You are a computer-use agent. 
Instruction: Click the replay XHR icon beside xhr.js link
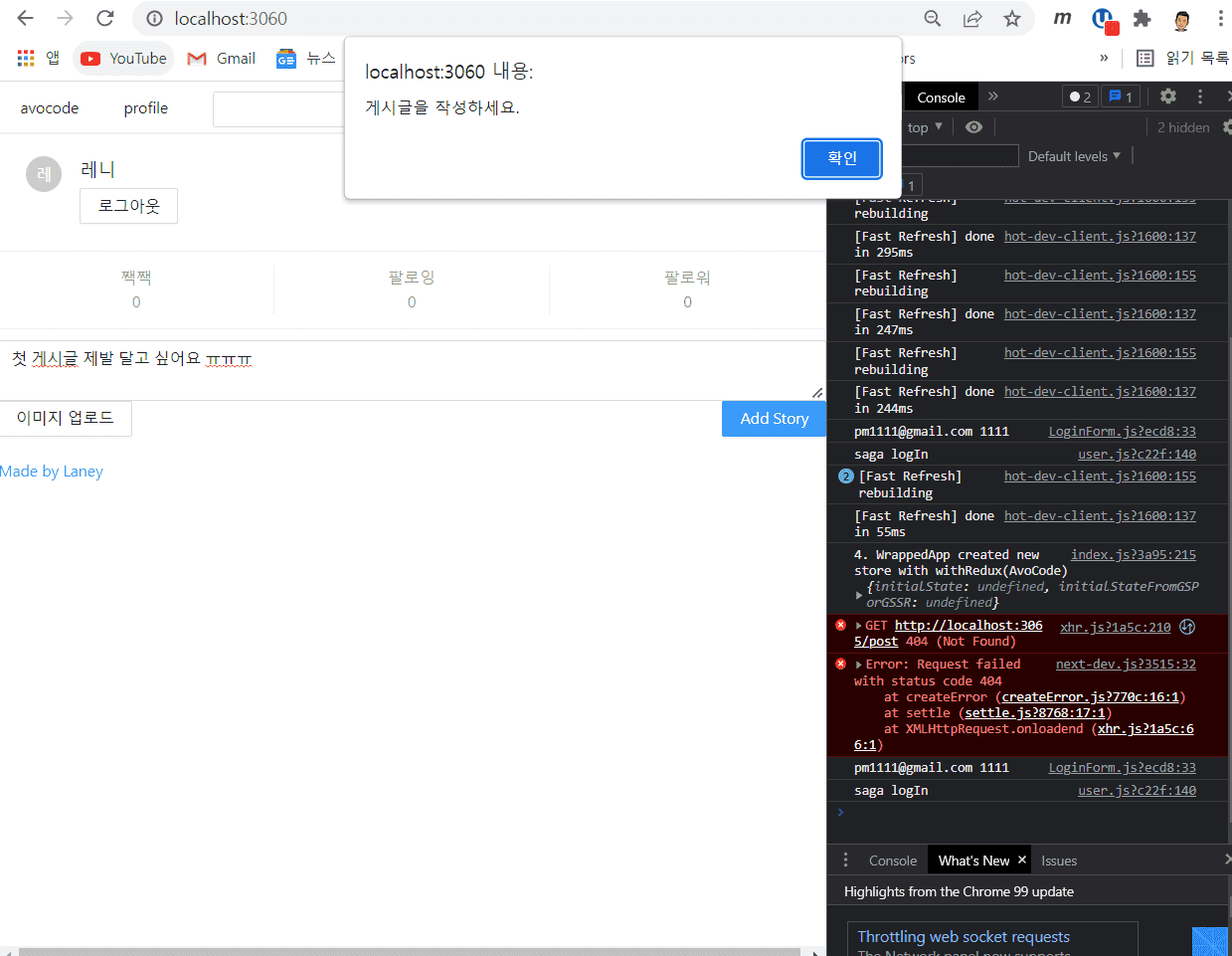[1187, 627]
